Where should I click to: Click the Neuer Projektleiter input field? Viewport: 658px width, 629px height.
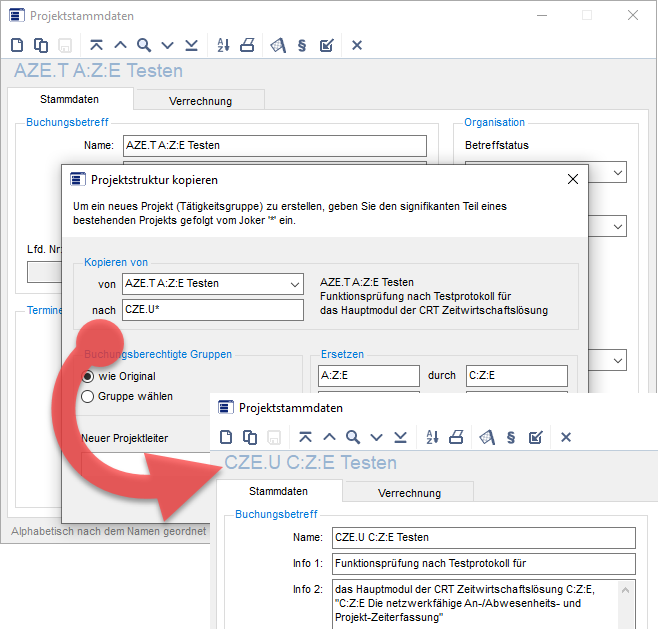point(145,466)
